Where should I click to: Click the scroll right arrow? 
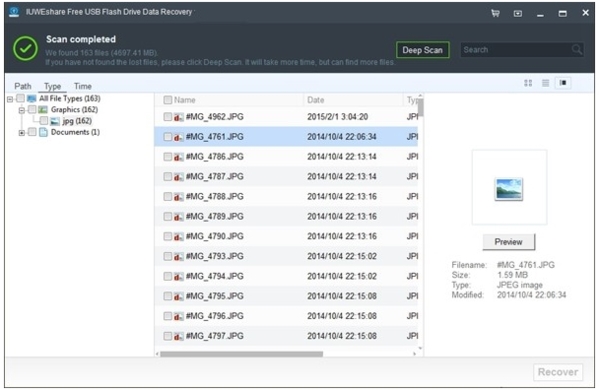coord(414,354)
